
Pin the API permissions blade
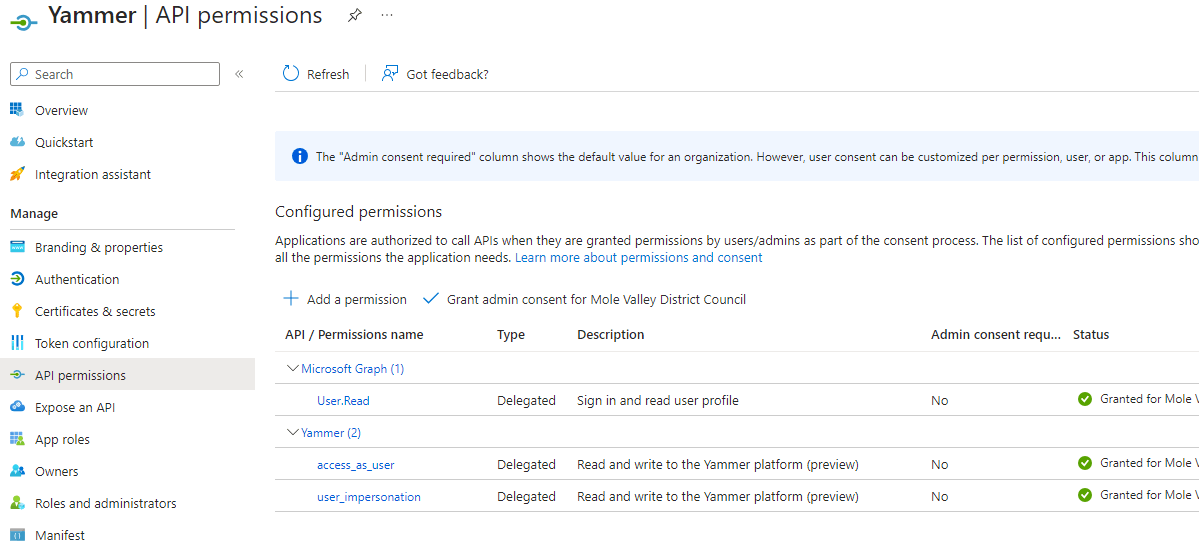(x=354, y=15)
